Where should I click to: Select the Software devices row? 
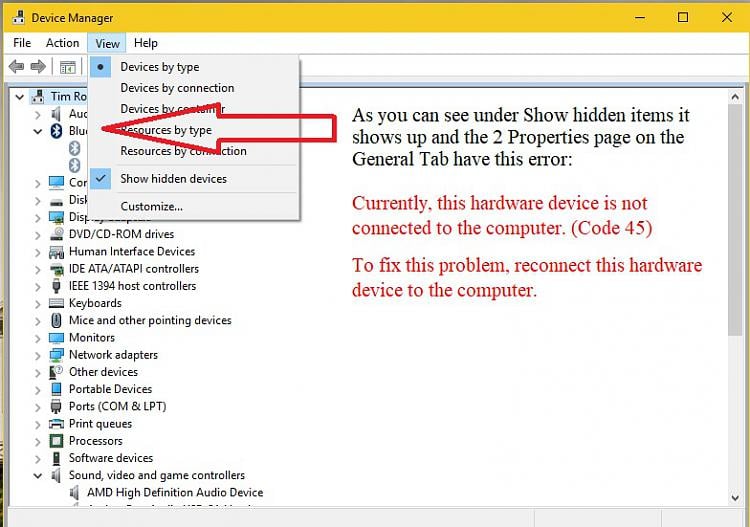[x=111, y=458]
